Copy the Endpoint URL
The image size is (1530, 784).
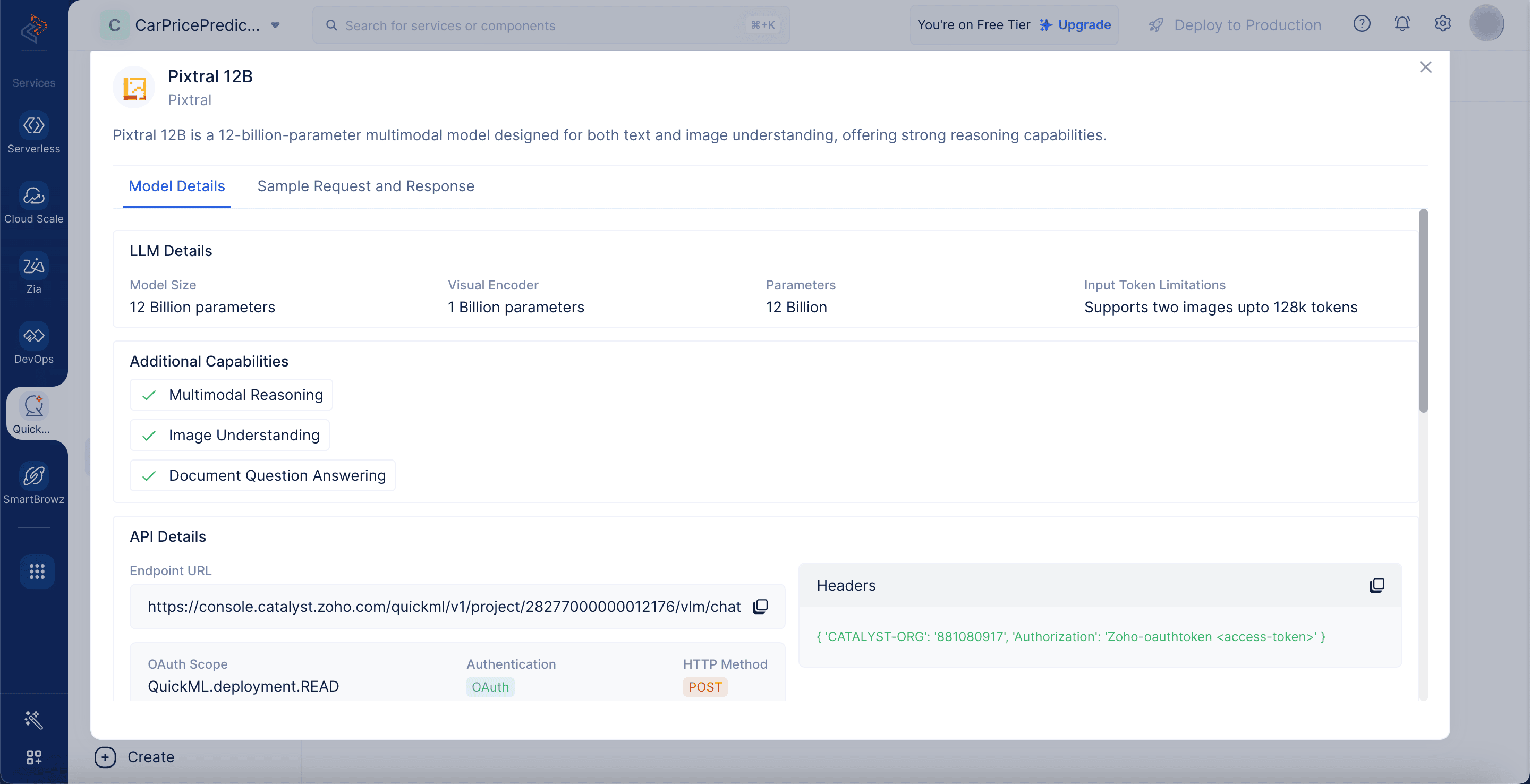click(760, 607)
